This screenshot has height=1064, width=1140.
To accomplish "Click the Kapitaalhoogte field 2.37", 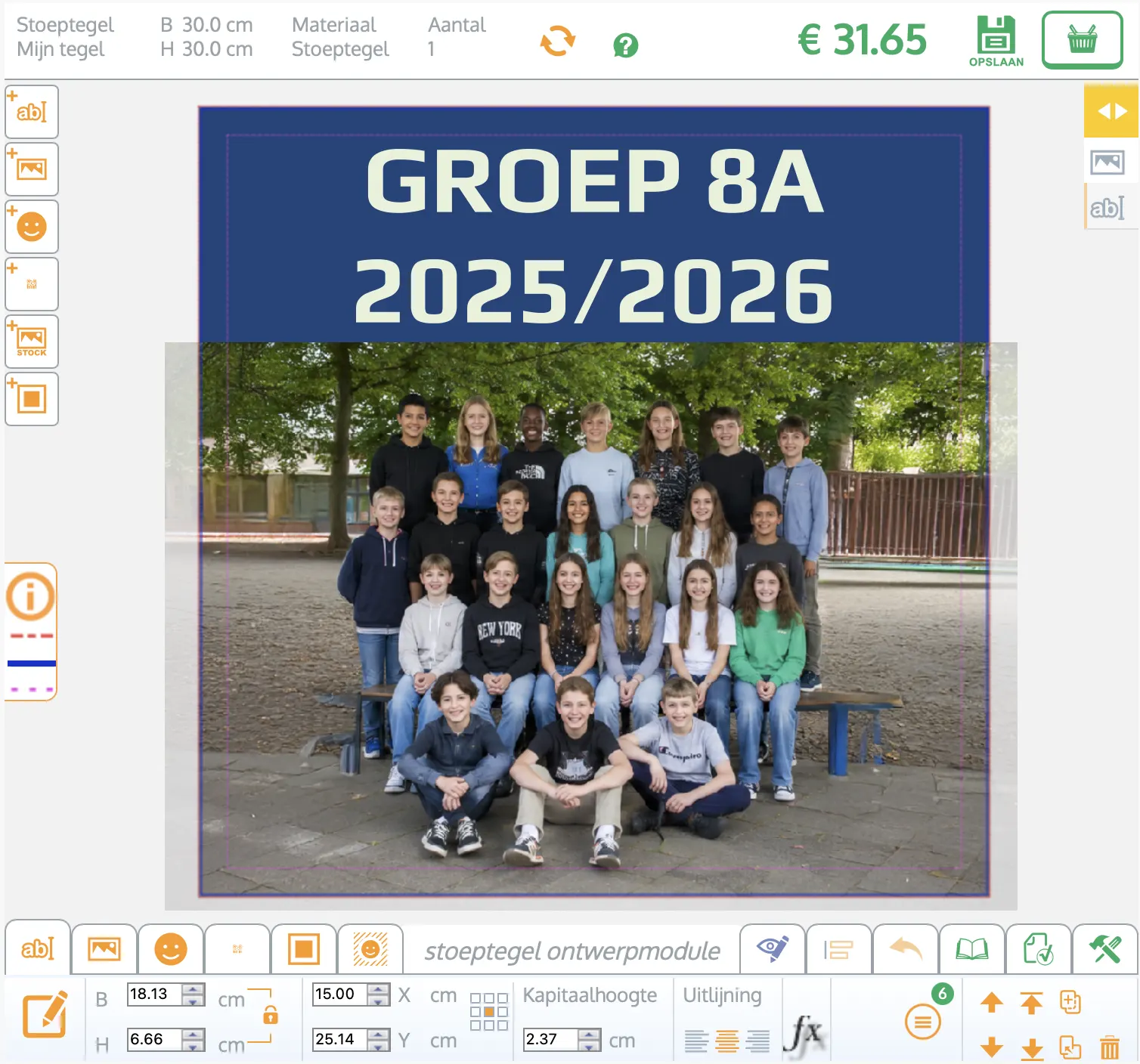I will [x=550, y=1039].
